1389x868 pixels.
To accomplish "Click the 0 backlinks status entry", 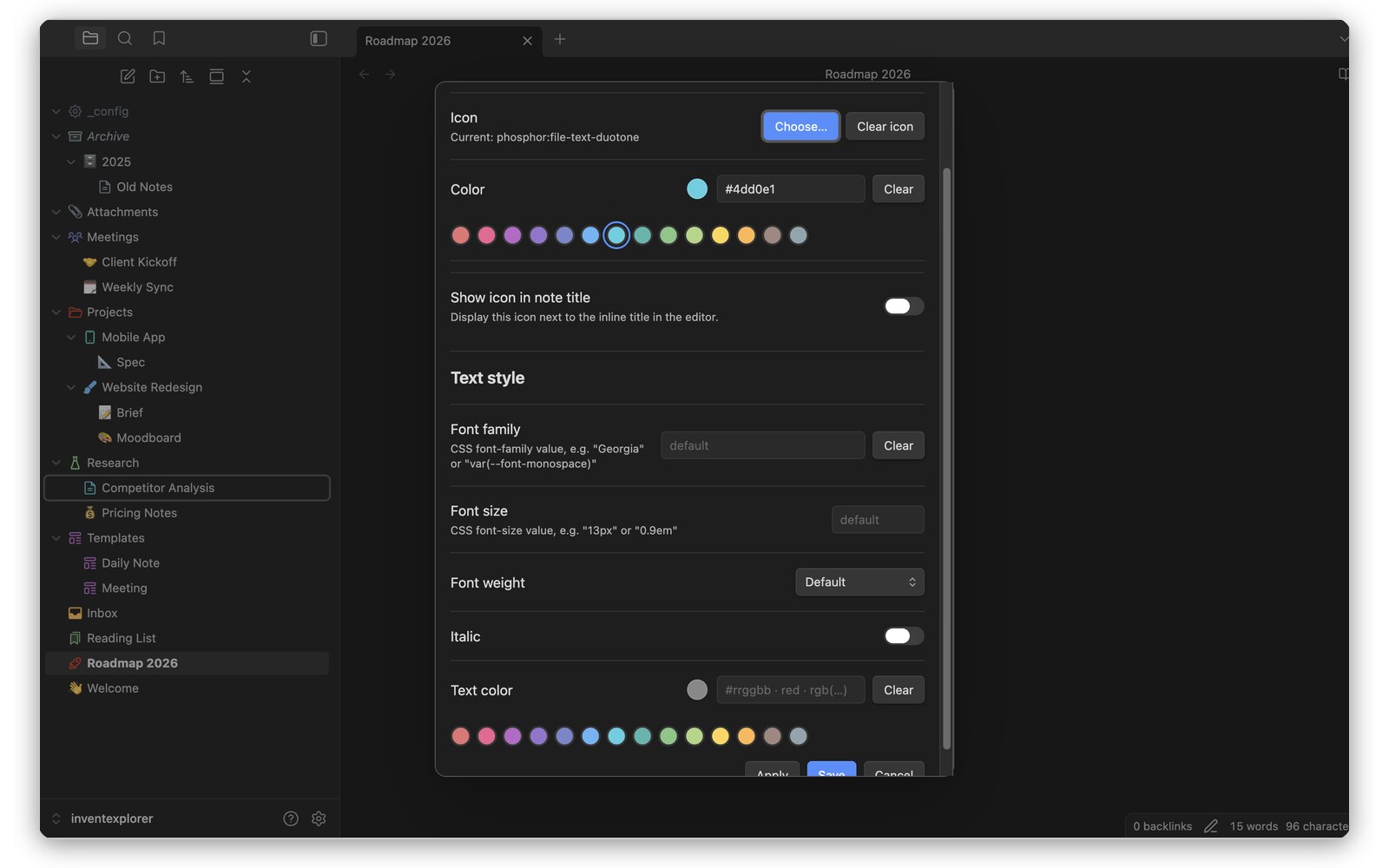I will (1162, 826).
